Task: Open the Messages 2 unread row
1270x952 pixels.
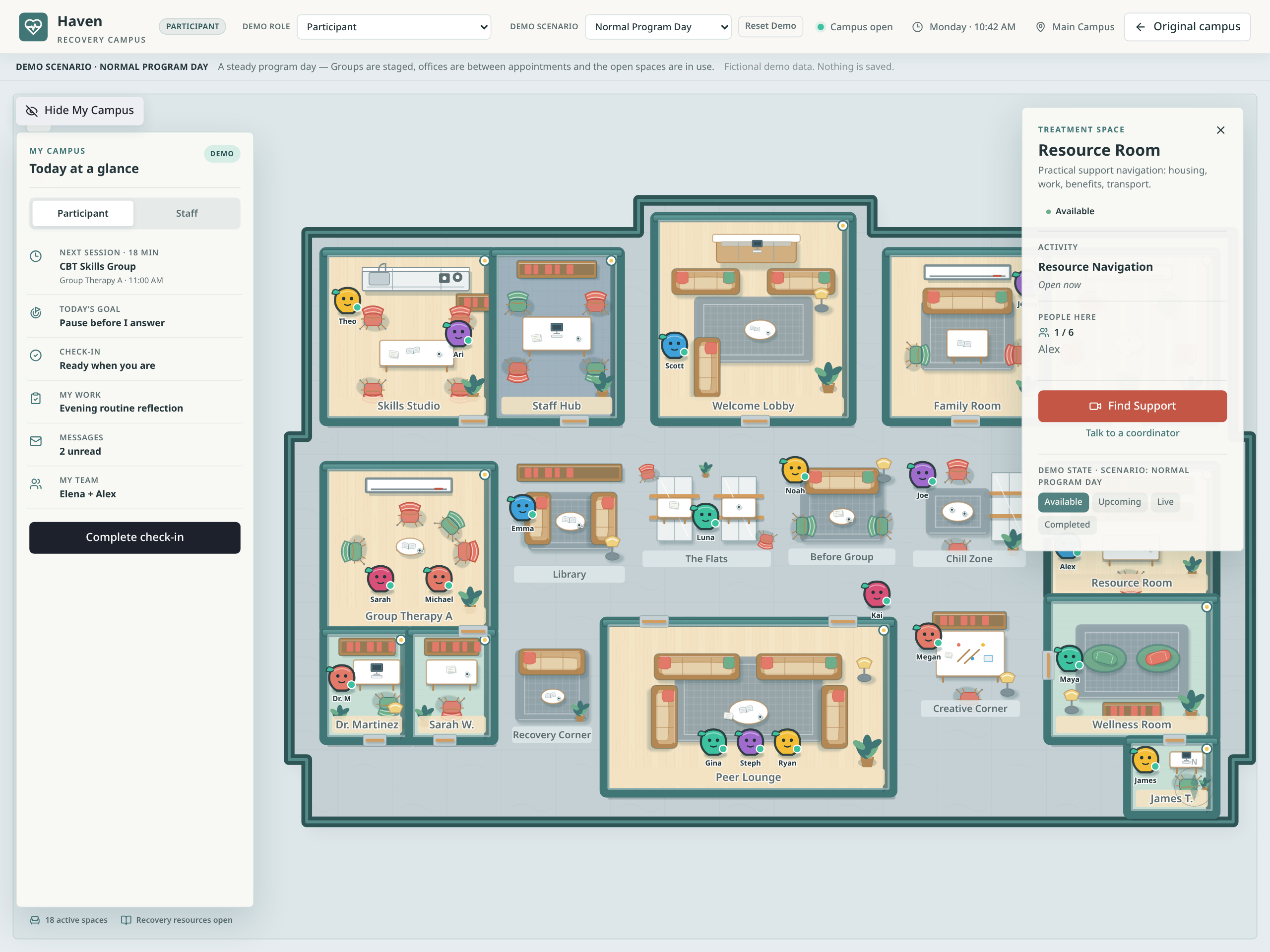Action: [135, 445]
